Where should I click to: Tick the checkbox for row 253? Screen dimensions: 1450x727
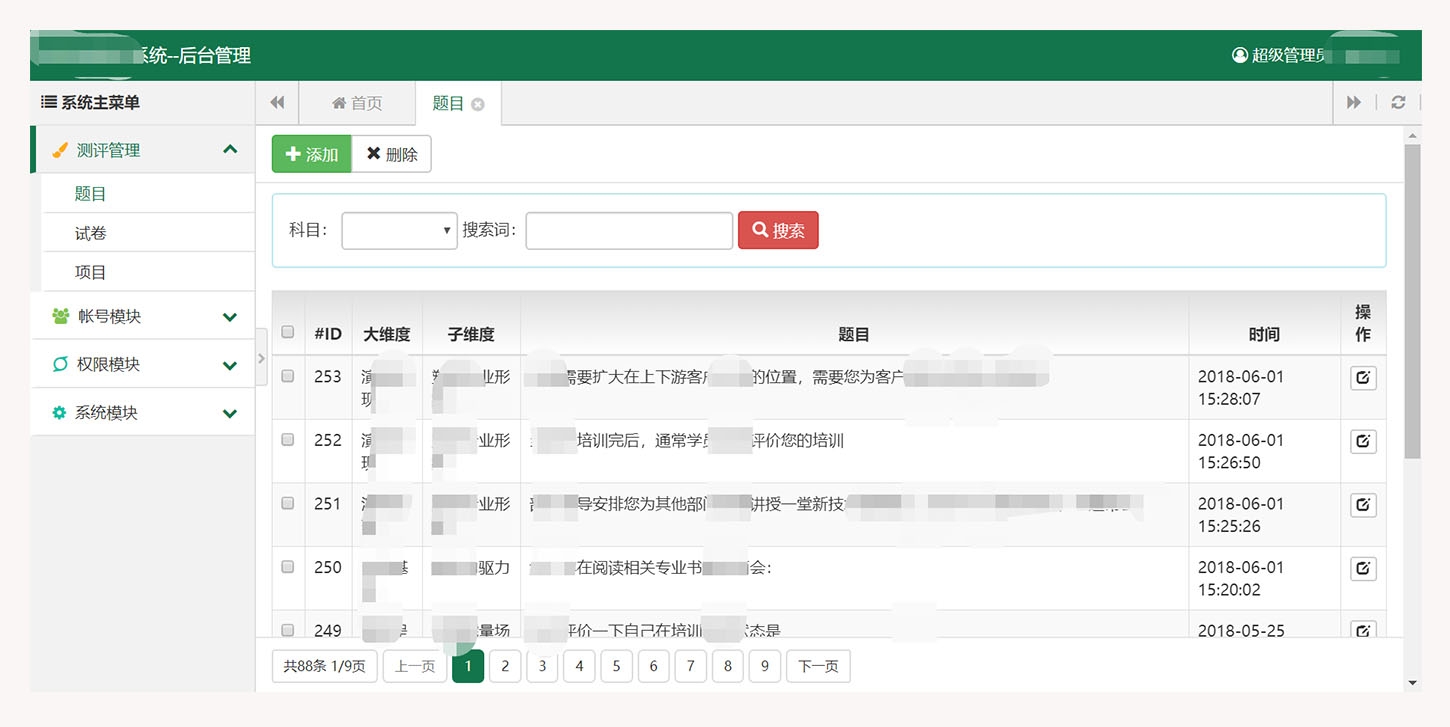click(x=288, y=377)
